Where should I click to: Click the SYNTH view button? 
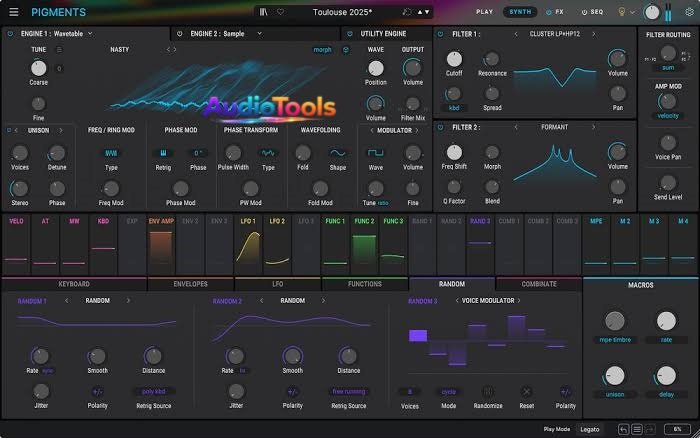(520, 12)
